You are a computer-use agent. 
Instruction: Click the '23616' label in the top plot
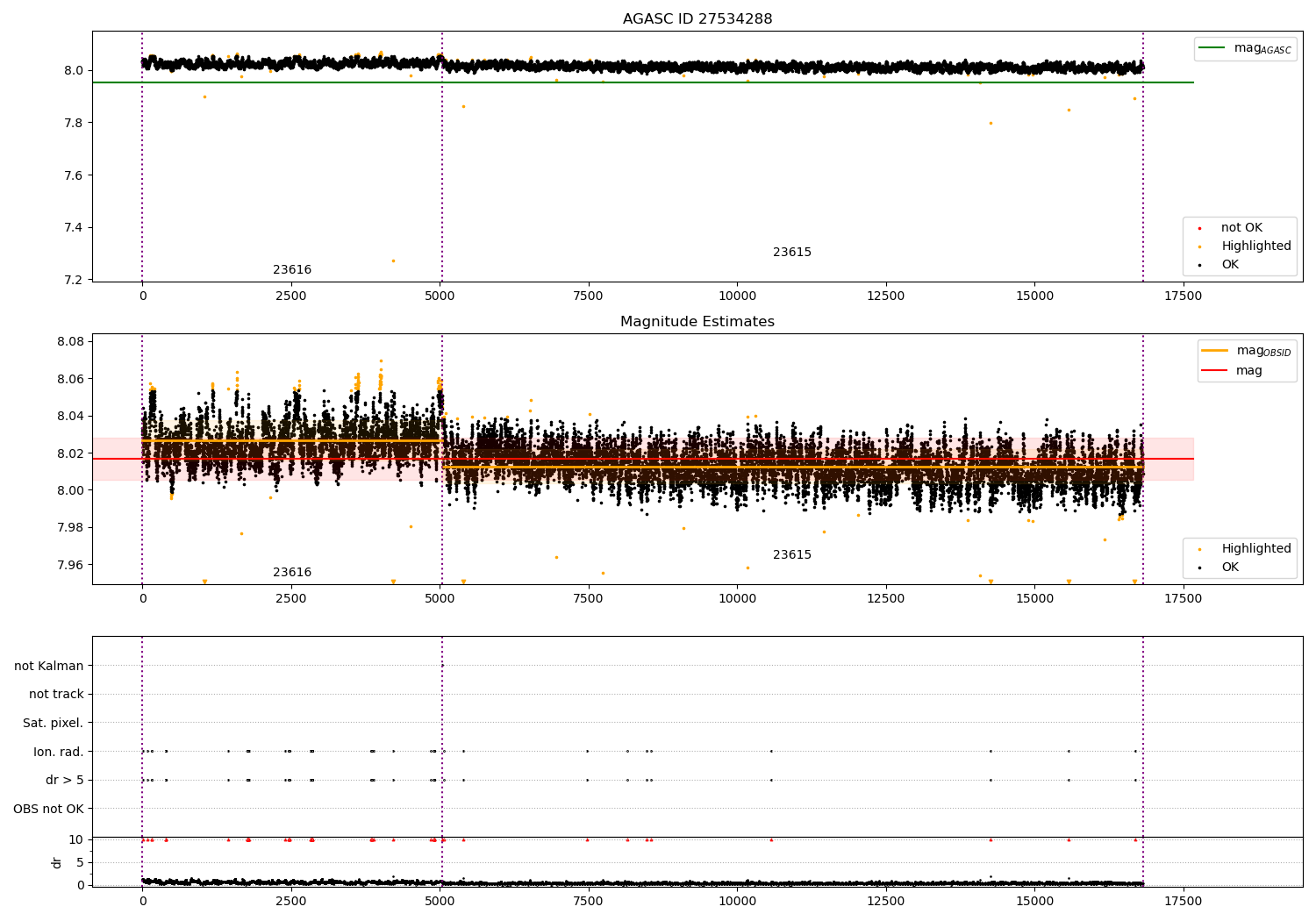coord(292,270)
